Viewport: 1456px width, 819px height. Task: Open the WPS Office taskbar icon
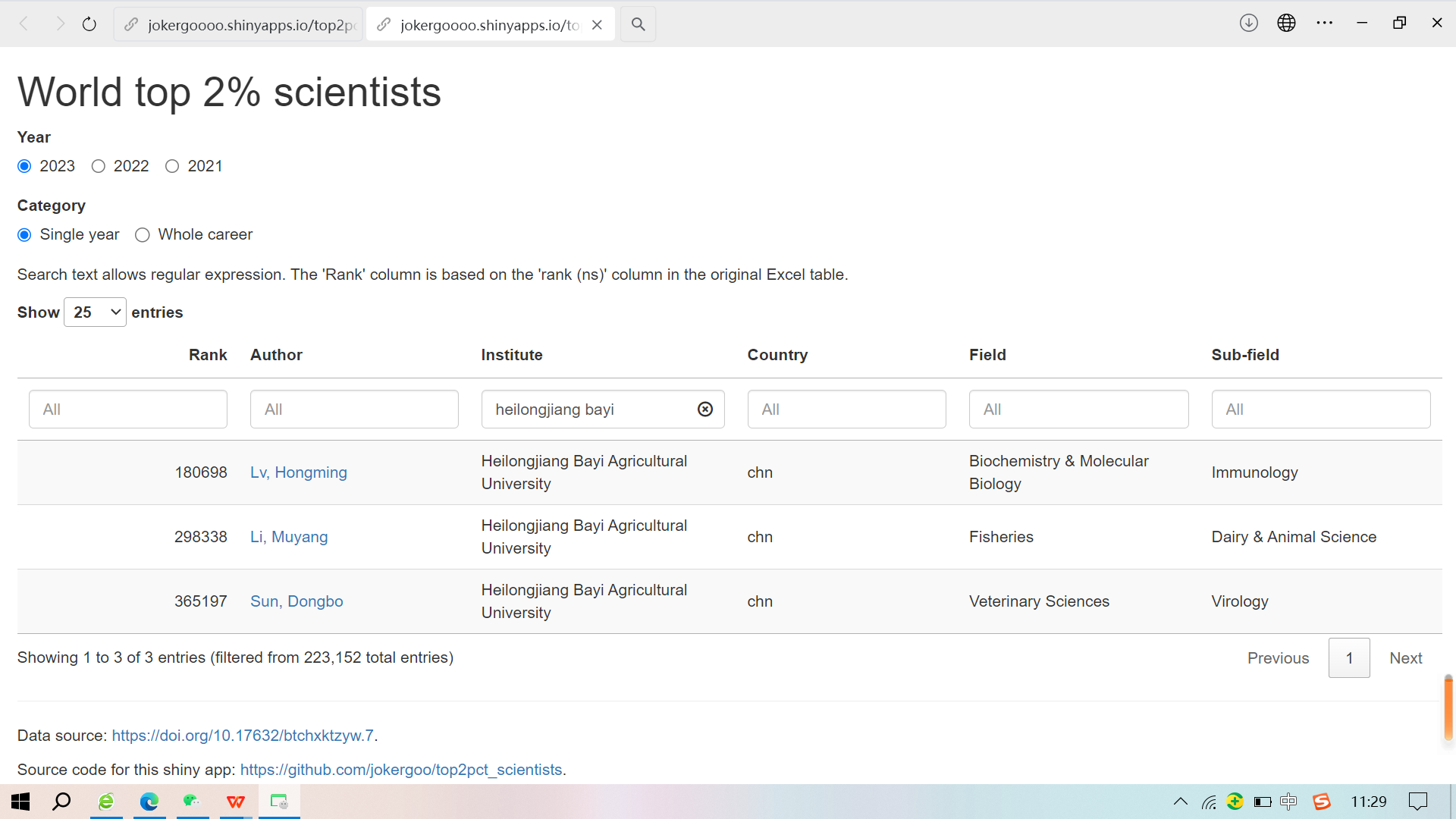click(236, 802)
